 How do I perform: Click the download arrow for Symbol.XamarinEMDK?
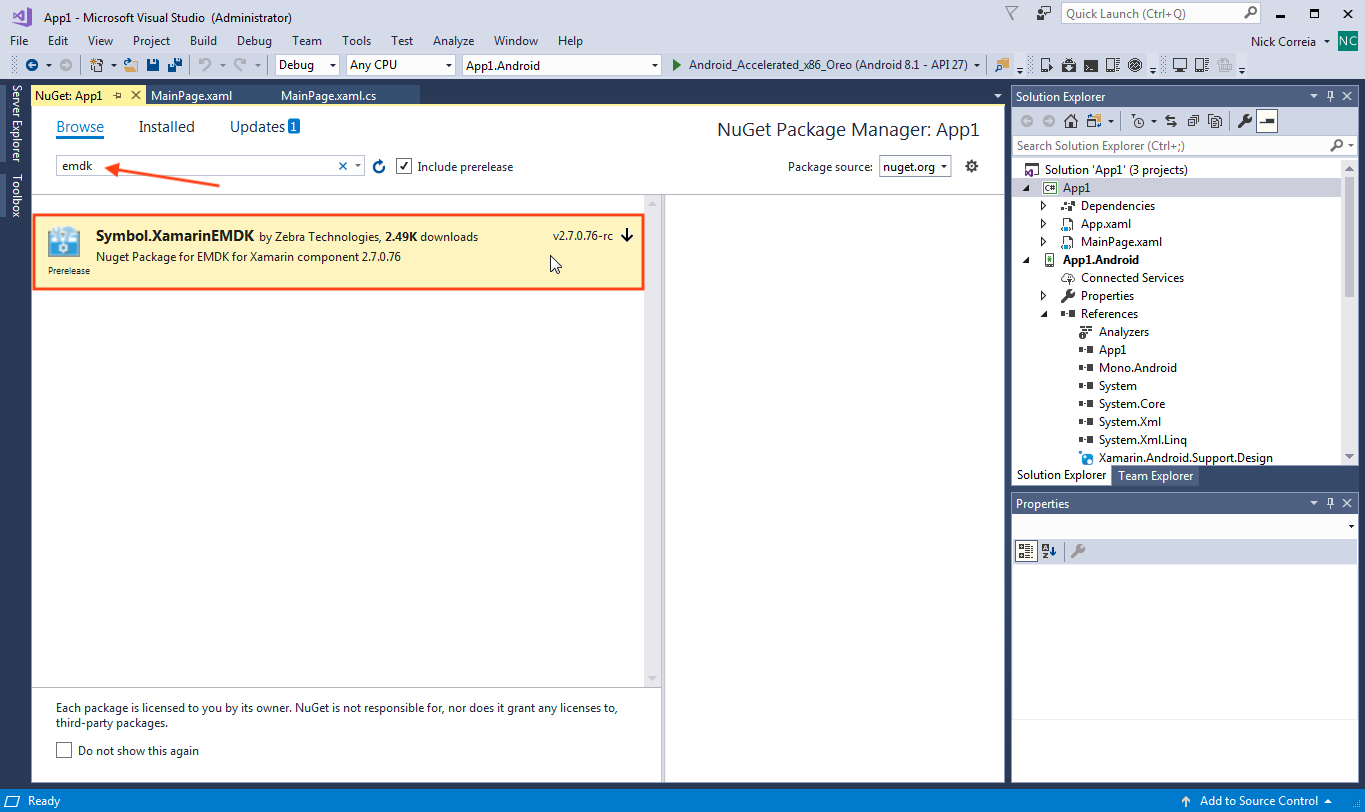click(x=627, y=236)
